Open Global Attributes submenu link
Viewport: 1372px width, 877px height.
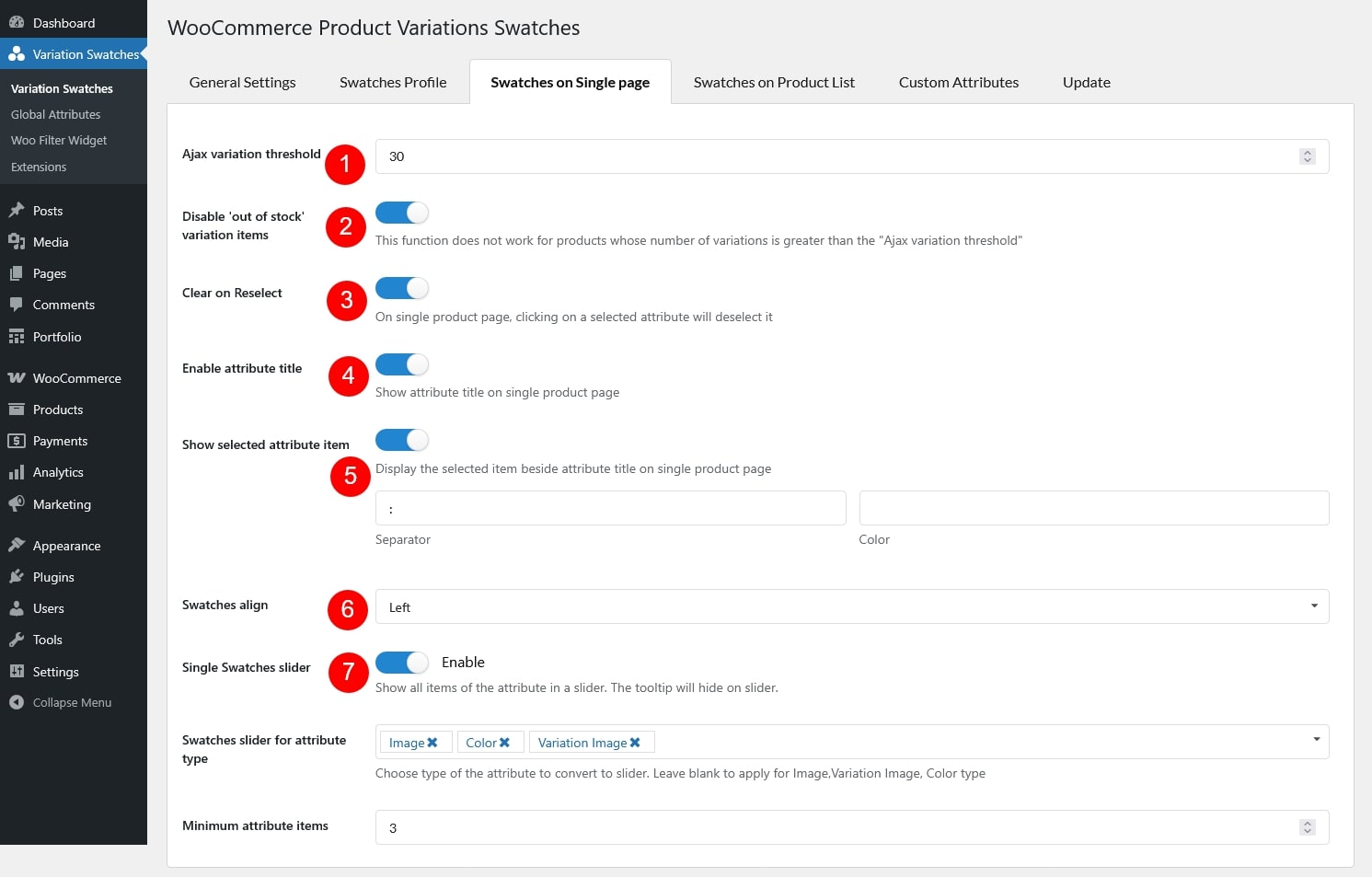click(56, 114)
